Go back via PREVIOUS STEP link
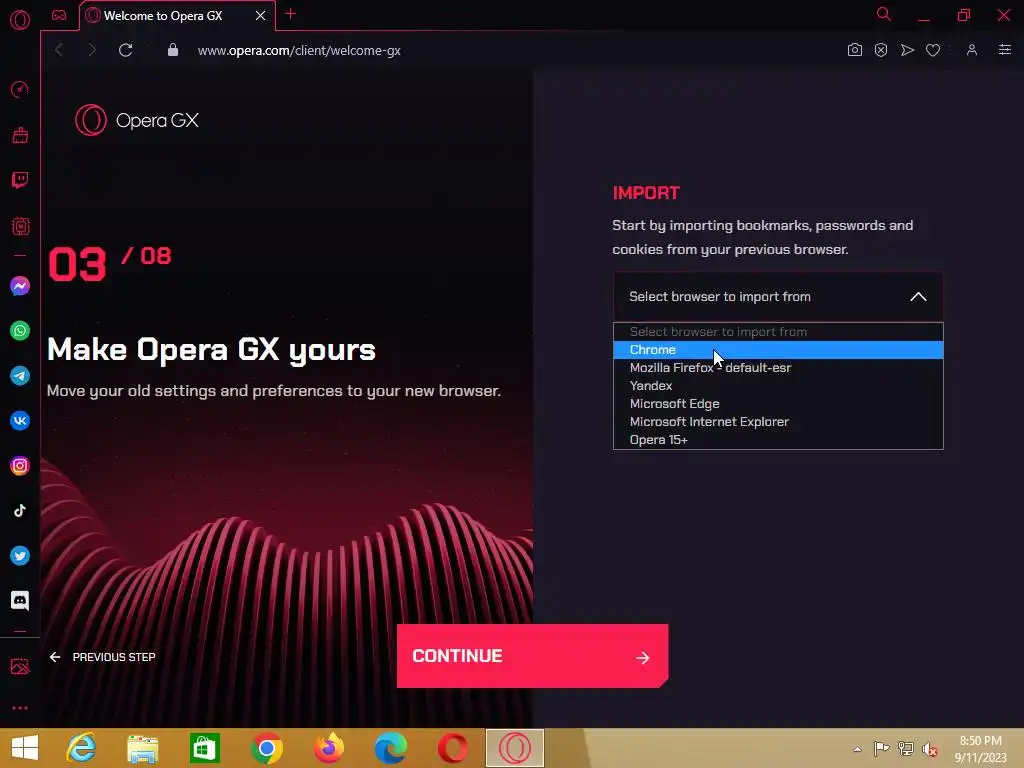 click(103, 657)
